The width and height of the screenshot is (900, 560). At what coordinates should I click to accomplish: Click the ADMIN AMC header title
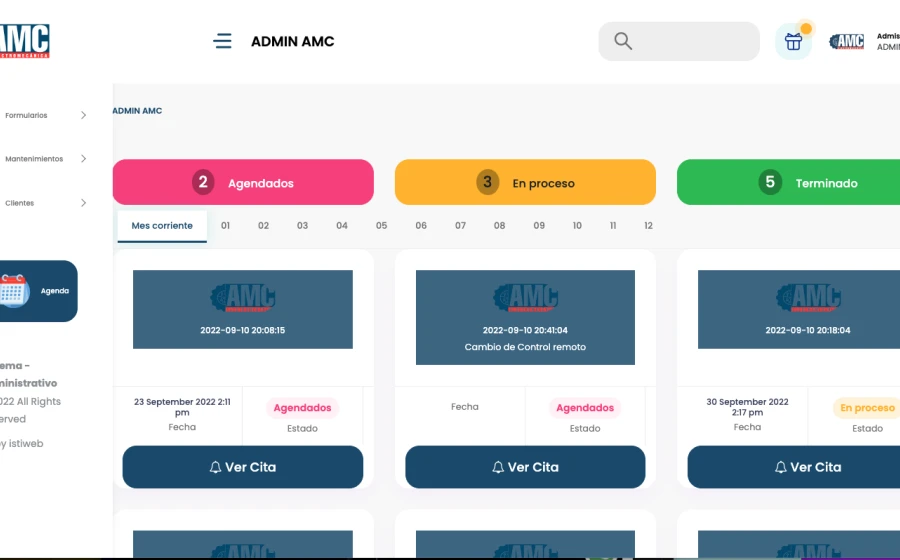coord(293,41)
